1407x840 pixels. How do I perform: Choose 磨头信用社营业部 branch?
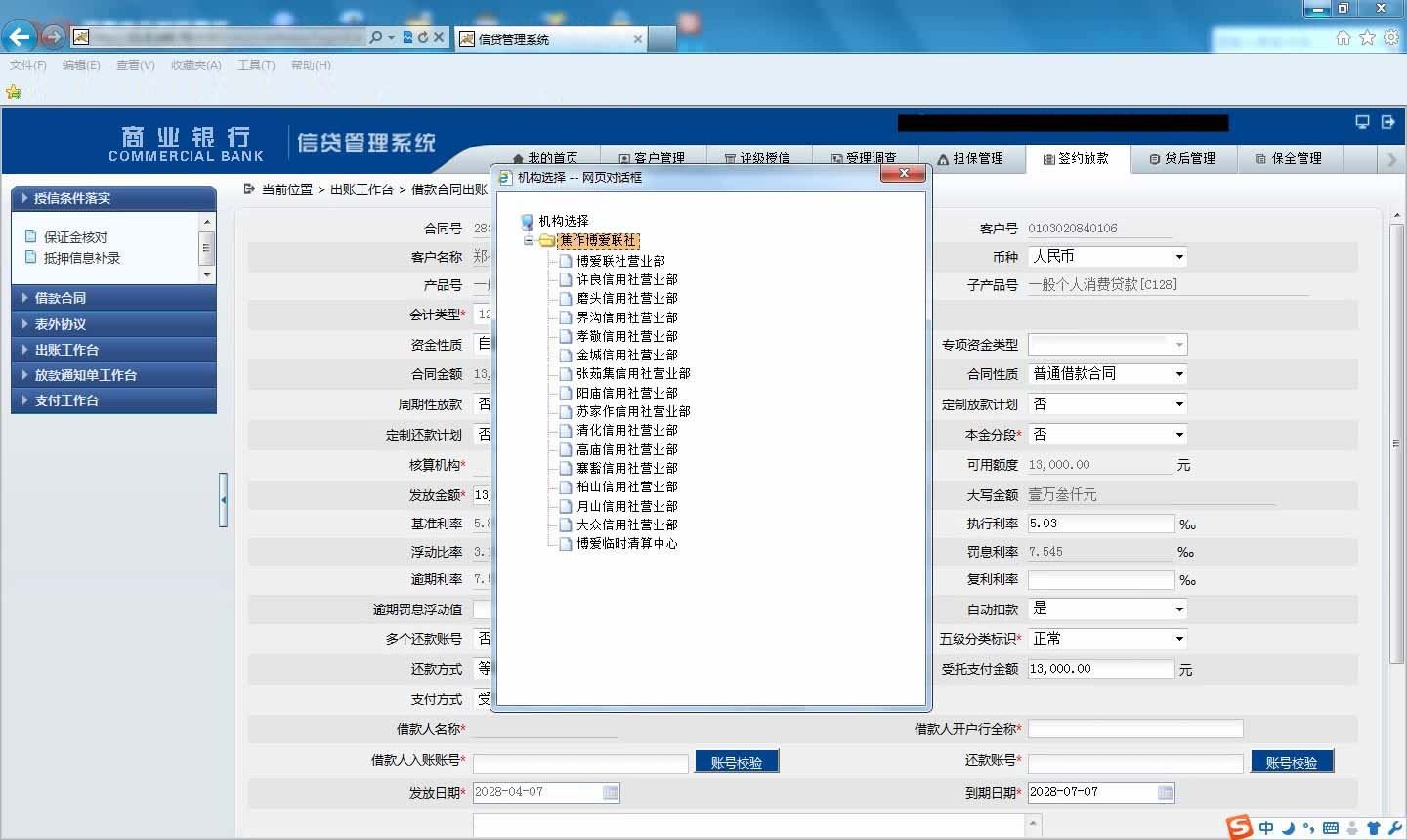[626, 298]
